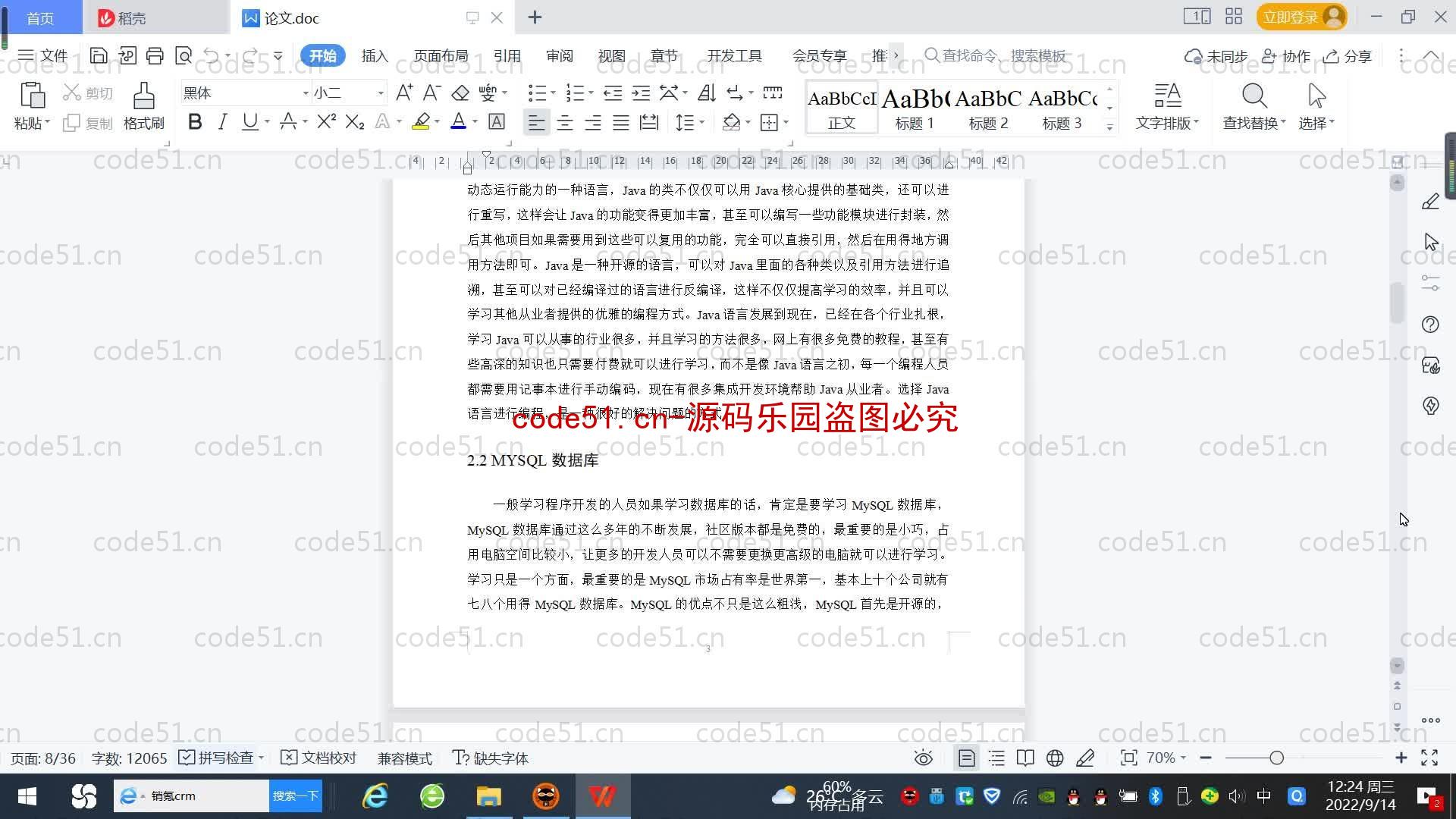Expand the highlight color dropdown arrow
Screen dimensions: 1456x819
coord(438,121)
